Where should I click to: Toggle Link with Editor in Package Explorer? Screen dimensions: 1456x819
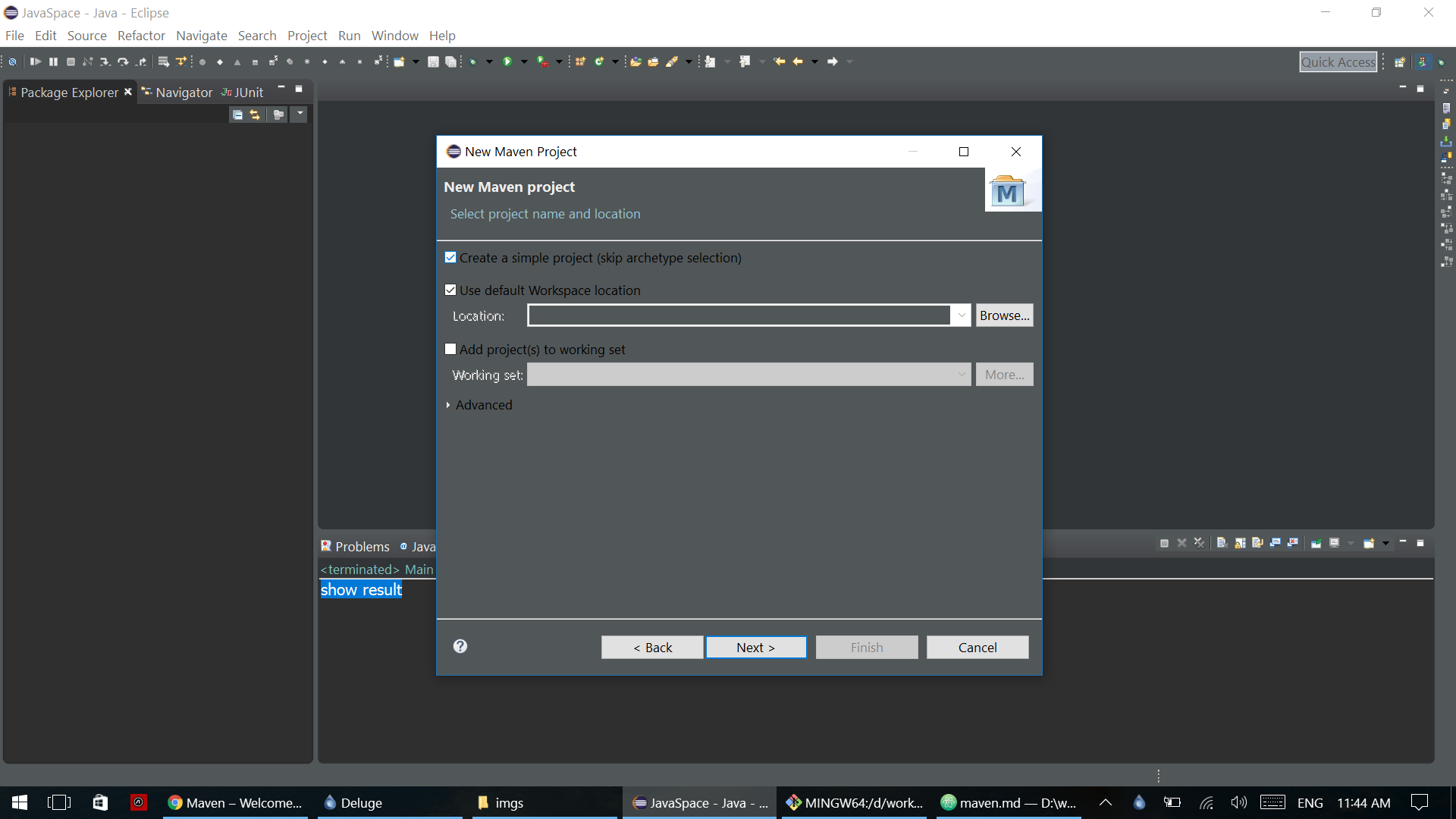[255, 115]
